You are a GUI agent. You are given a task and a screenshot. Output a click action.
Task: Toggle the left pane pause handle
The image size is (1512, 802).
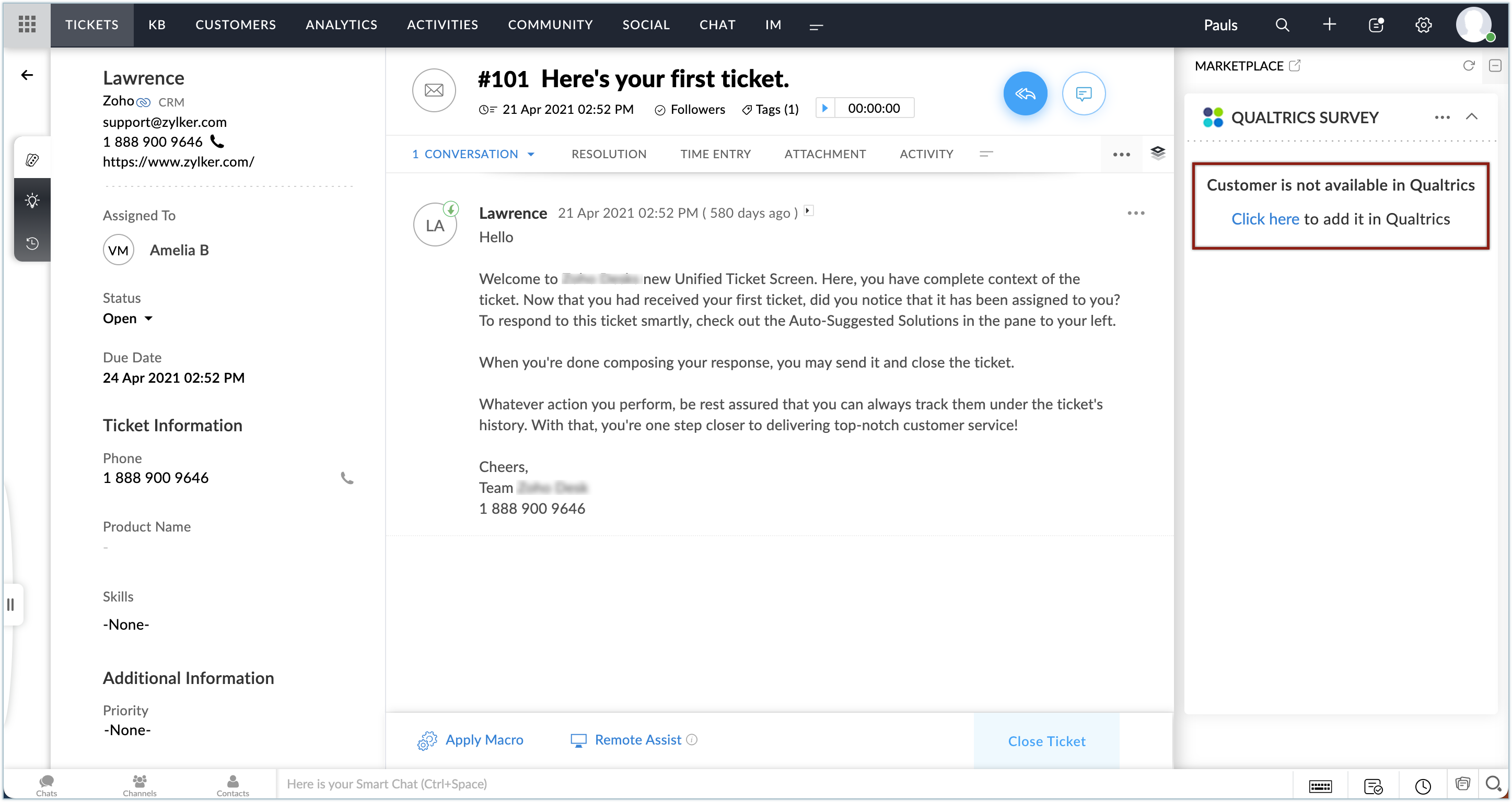point(10,604)
